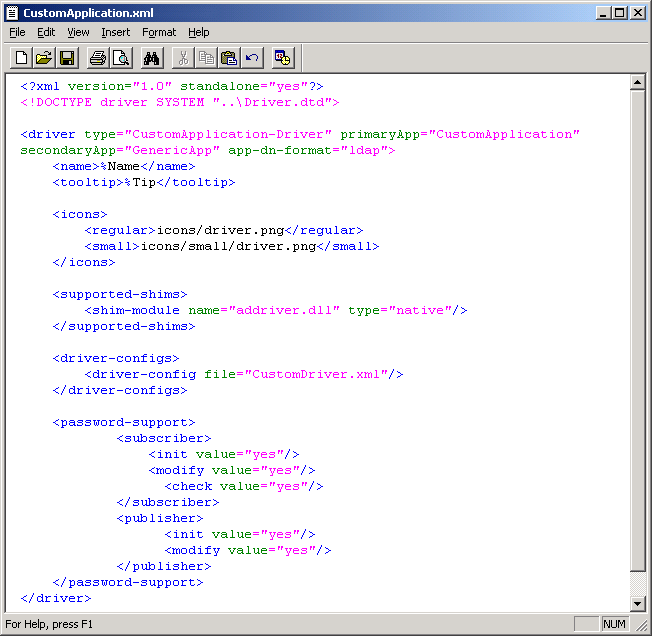
Task: Save the file using the floppy icon
Action: (x=68, y=58)
